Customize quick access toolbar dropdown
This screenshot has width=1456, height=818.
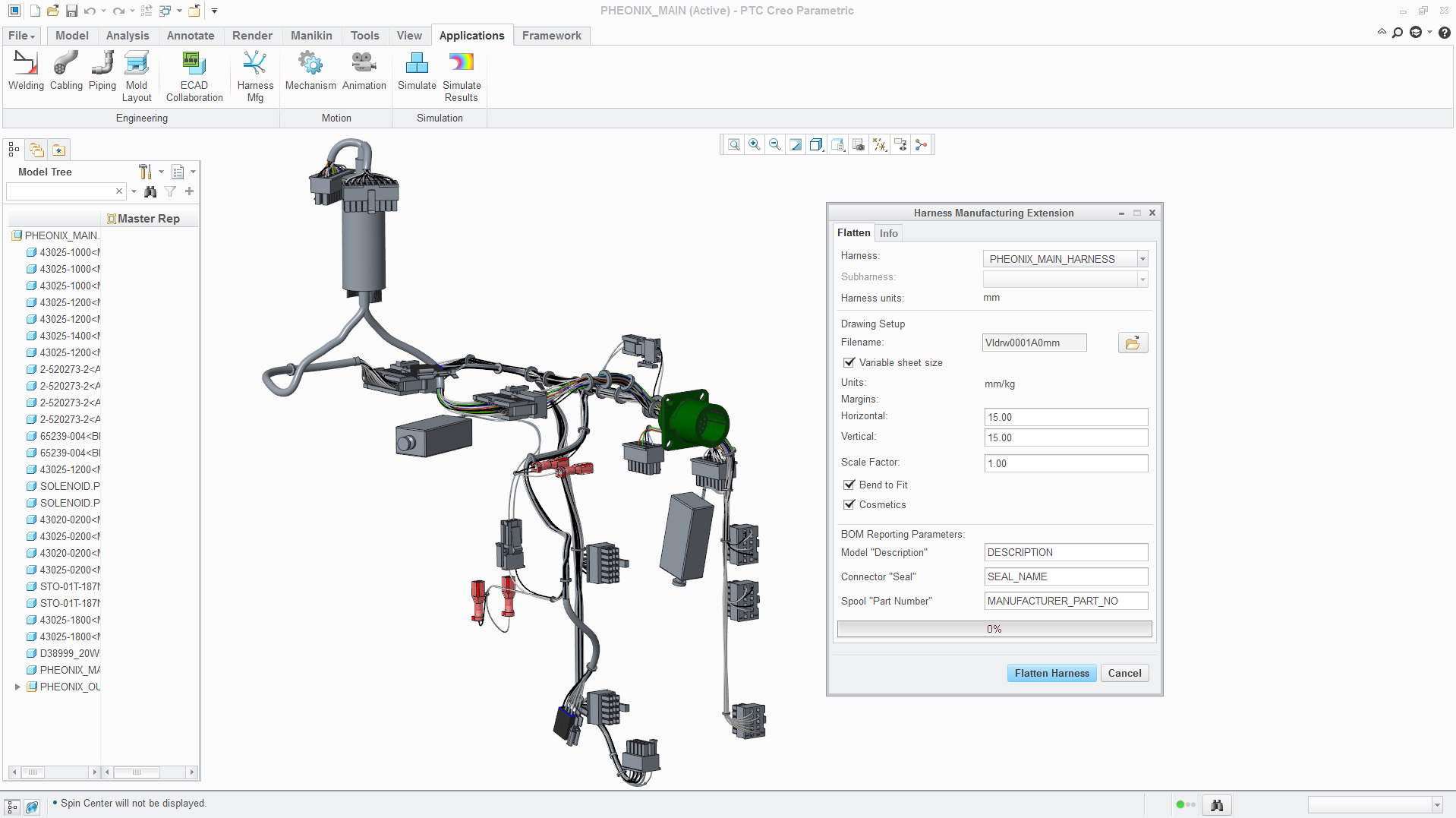214,11
